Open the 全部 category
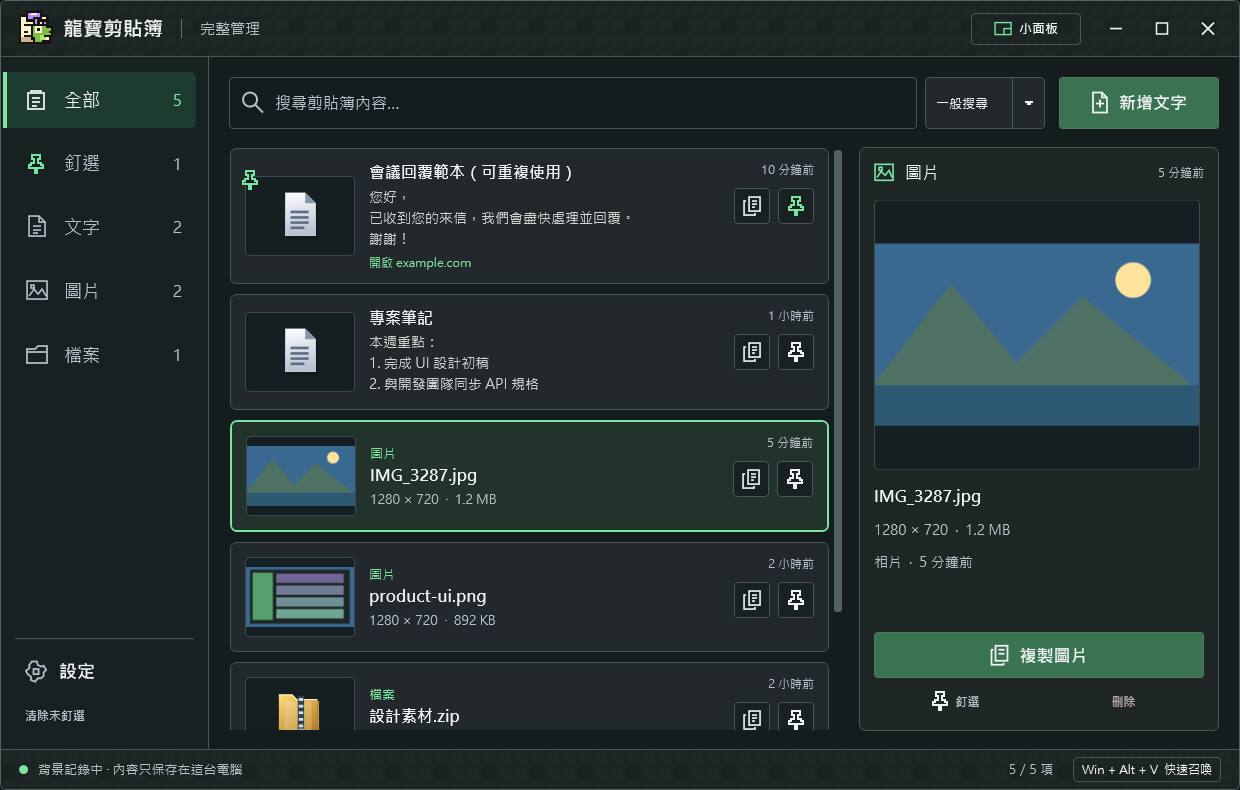Screen dimensions: 1240x790 [100, 100]
